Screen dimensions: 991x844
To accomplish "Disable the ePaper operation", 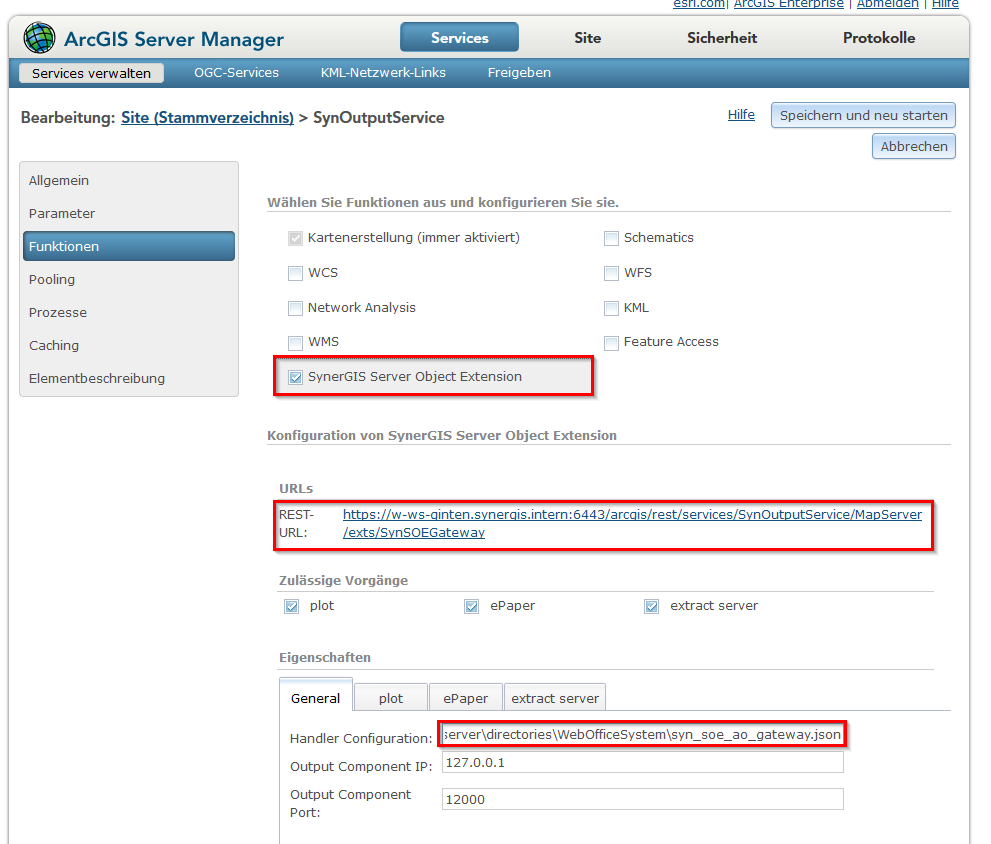I will (470, 606).
